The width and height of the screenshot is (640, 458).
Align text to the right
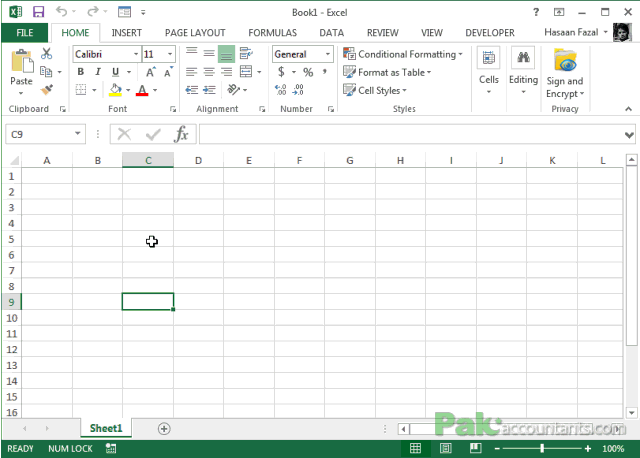(227, 72)
